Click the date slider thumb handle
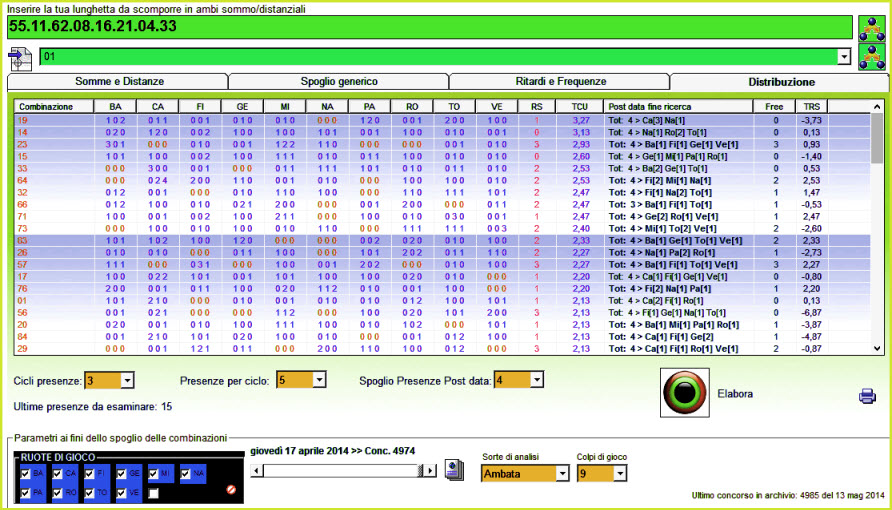Image resolution: width=892 pixels, height=510 pixels. (x=420, y=471)
